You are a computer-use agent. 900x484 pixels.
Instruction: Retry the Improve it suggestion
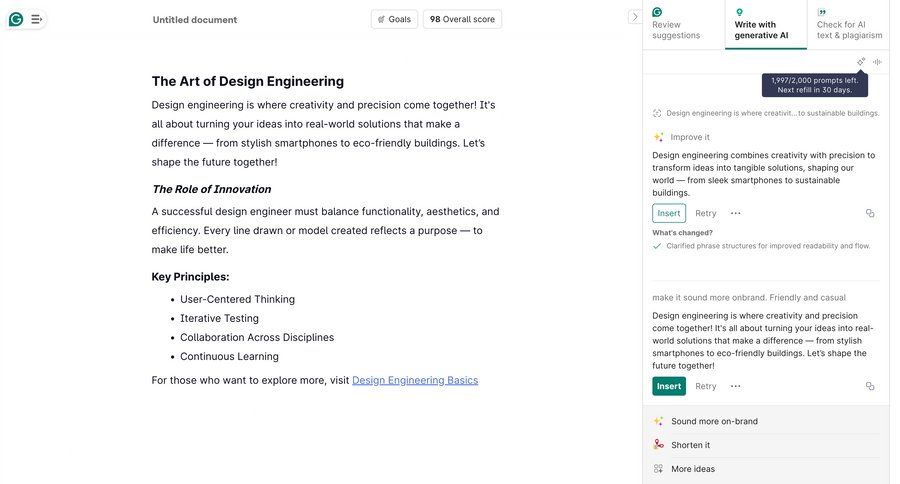[705, 213]
